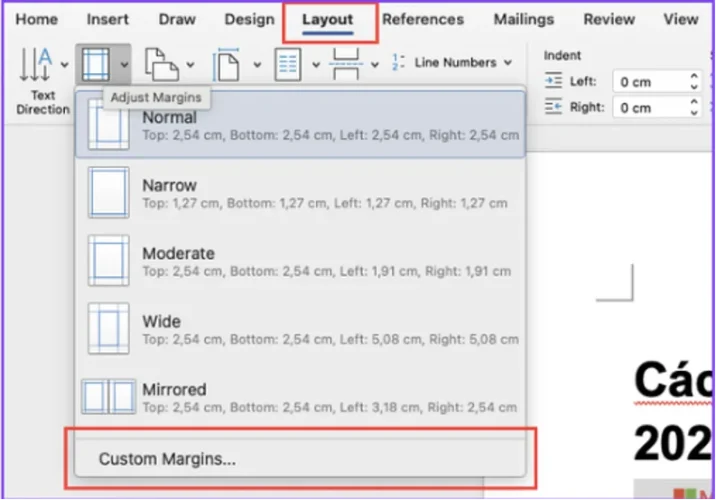The height and width of the screenshot is (500, 716).
Task: Click the Breaks icon in ribbon
Action: (345, 65)
